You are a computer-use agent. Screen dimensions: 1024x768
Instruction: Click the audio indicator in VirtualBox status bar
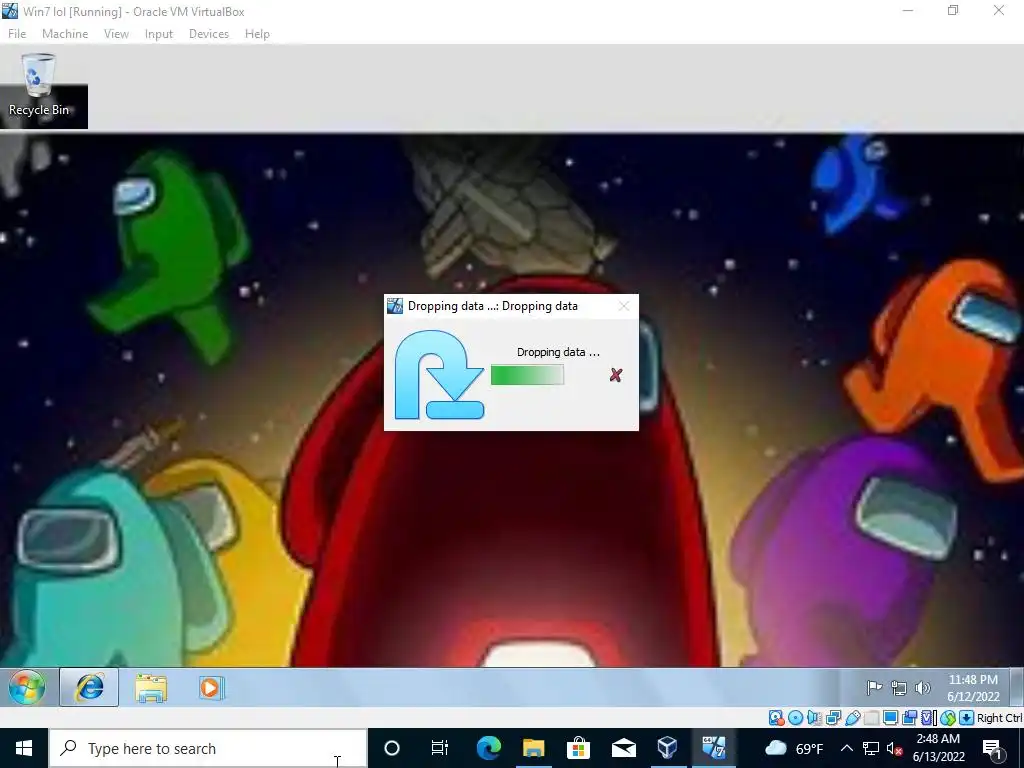click(x=814, y=718)
